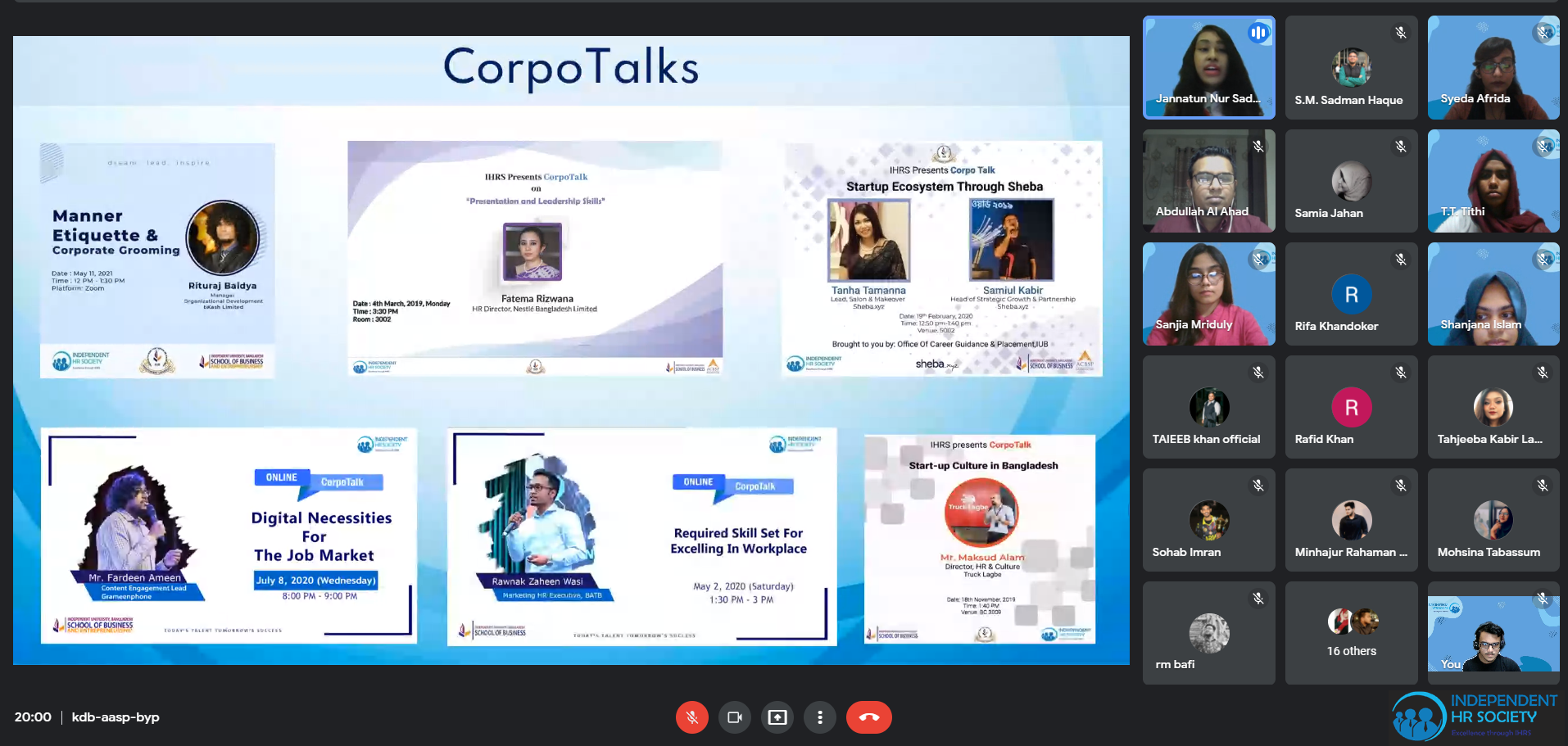Click the Startup Ecosystem Through Sheba poster
This screenshot has width=1568, height=746.
(x=942, y=259)
